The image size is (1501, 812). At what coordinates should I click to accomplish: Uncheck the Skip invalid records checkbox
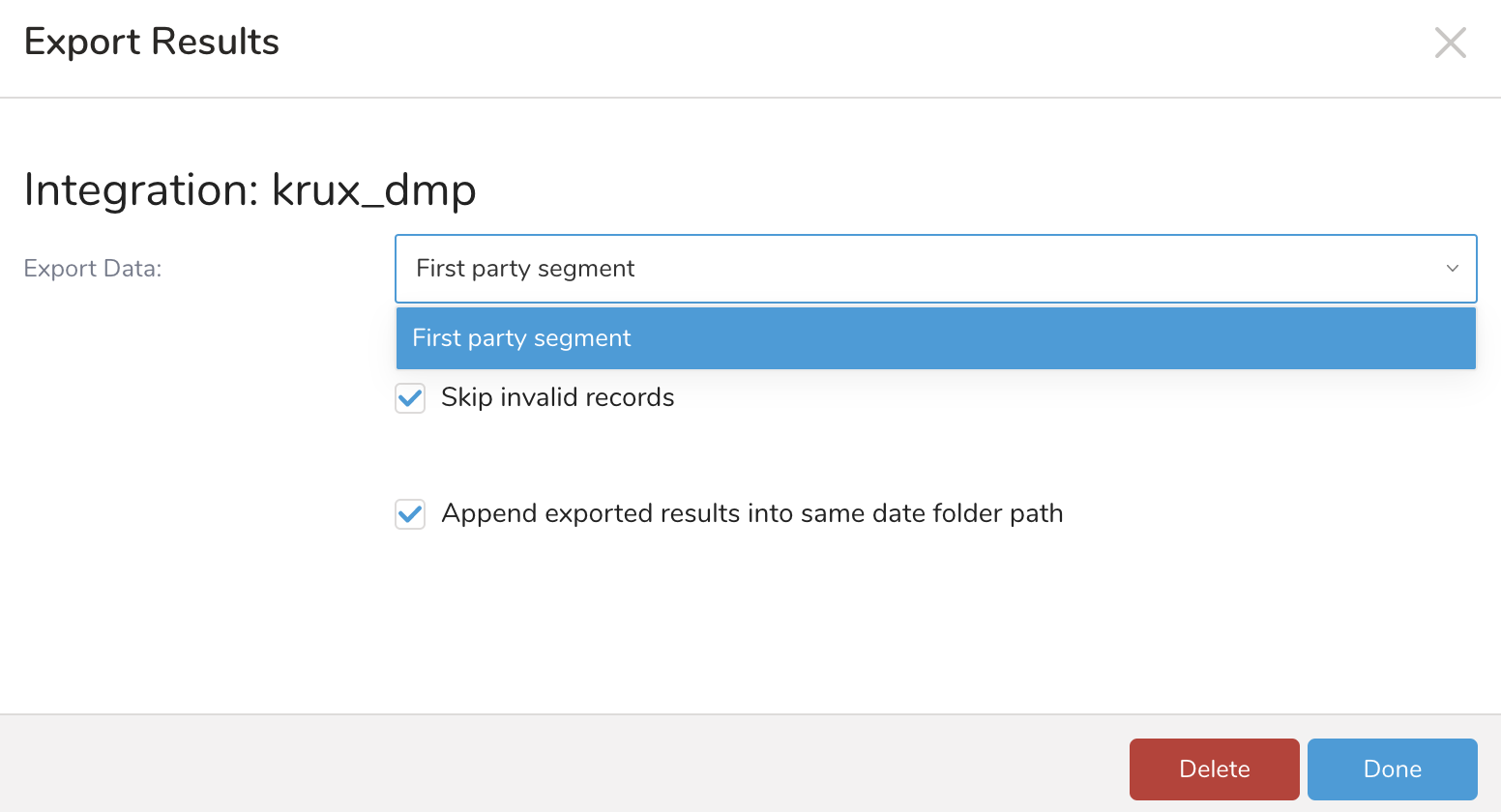tap(410, 397)
